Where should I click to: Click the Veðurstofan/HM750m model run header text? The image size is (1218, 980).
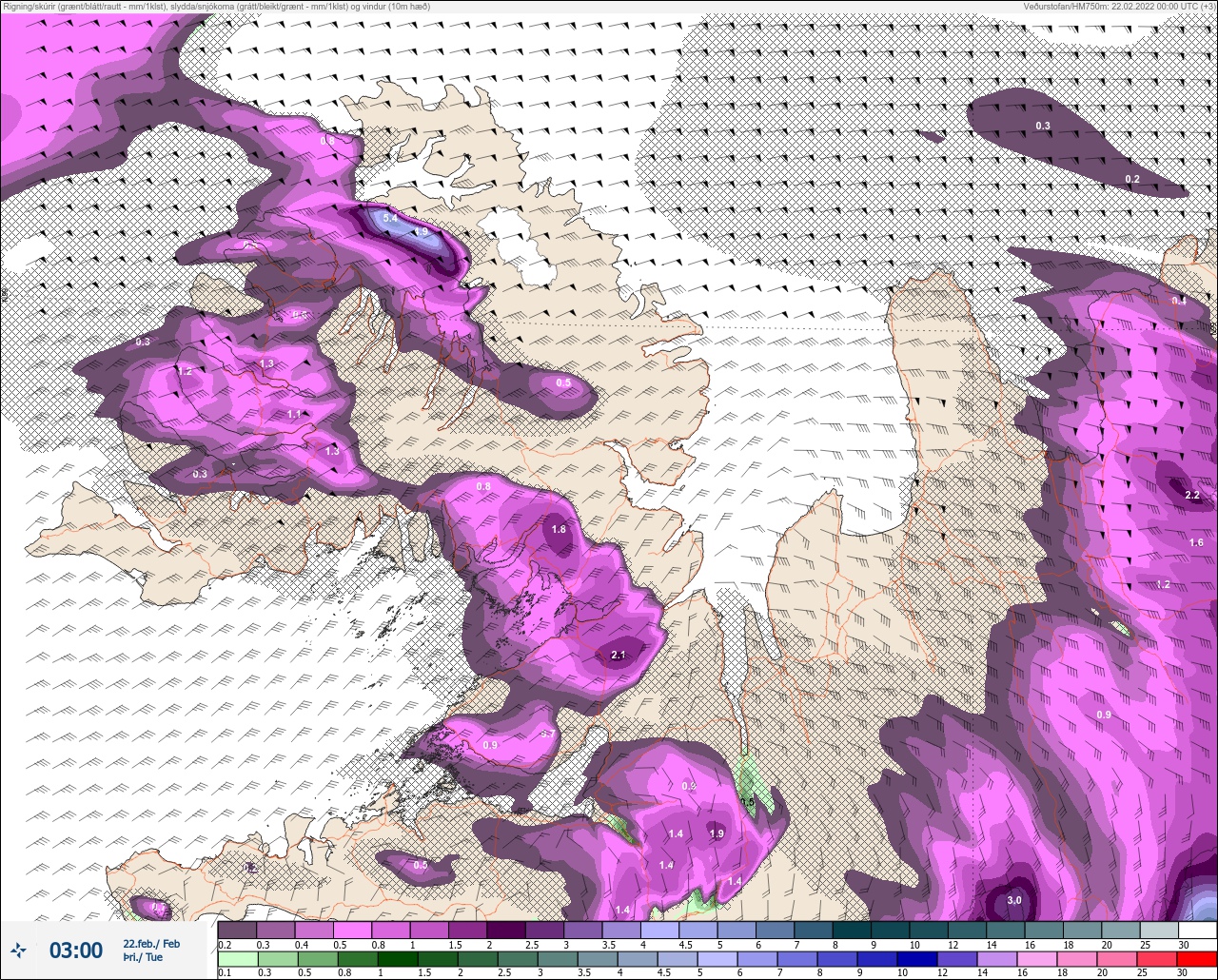[x=1119, y=6]
